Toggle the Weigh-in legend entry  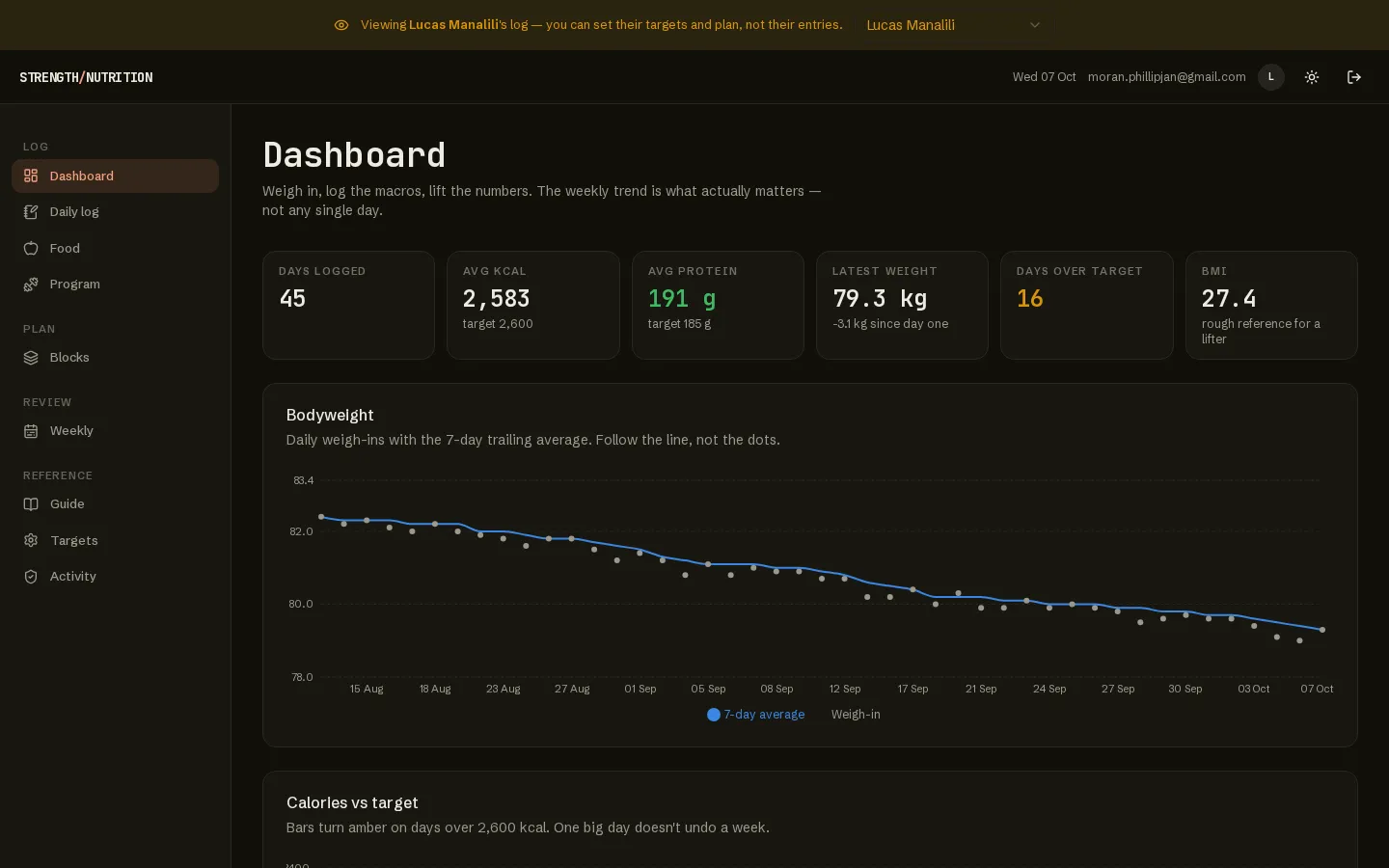click(856, 715)
